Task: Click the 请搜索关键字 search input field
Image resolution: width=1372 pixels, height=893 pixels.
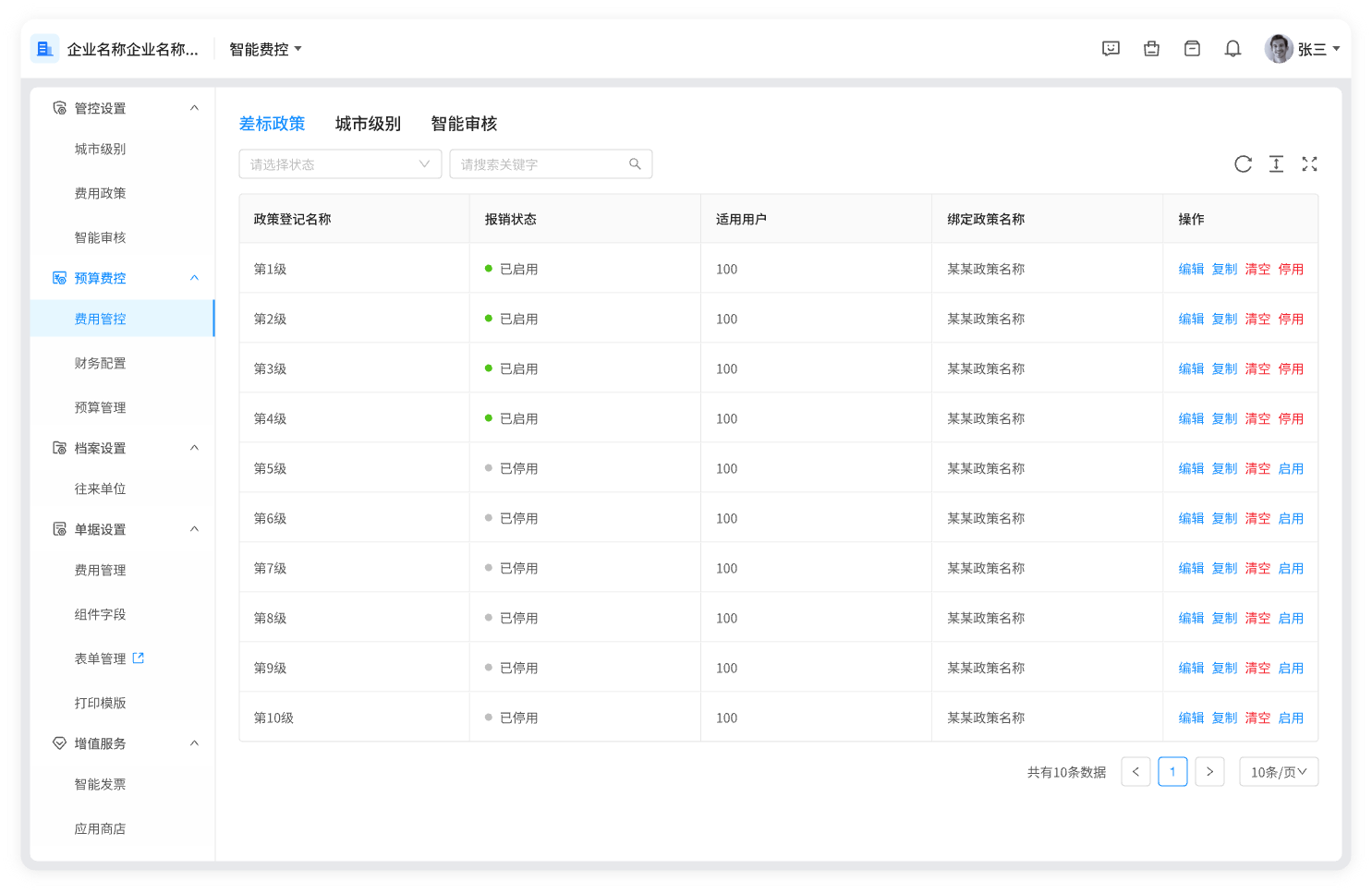Action: [x=540, y=164]
